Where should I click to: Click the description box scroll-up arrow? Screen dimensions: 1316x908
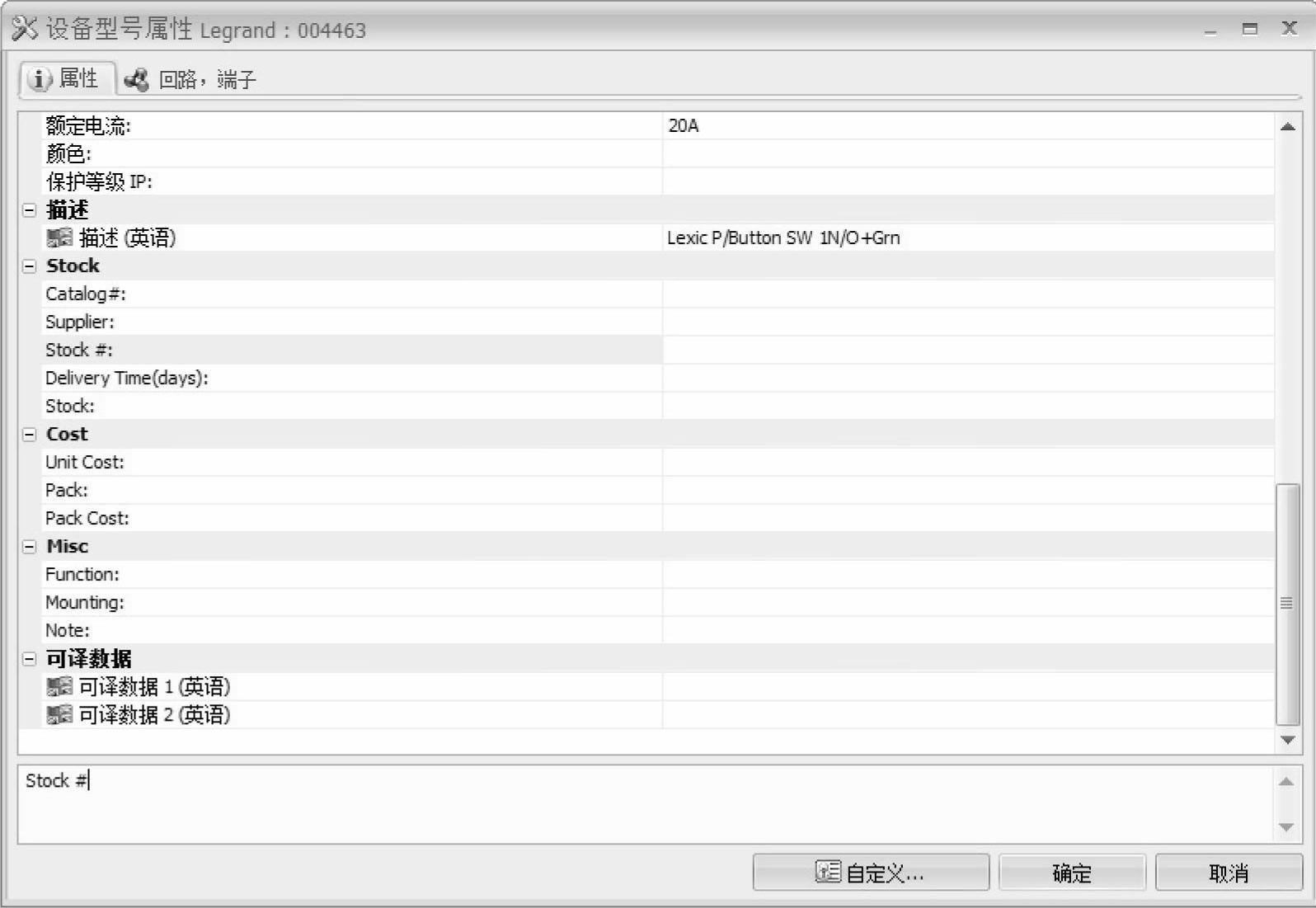(1286, 781)
